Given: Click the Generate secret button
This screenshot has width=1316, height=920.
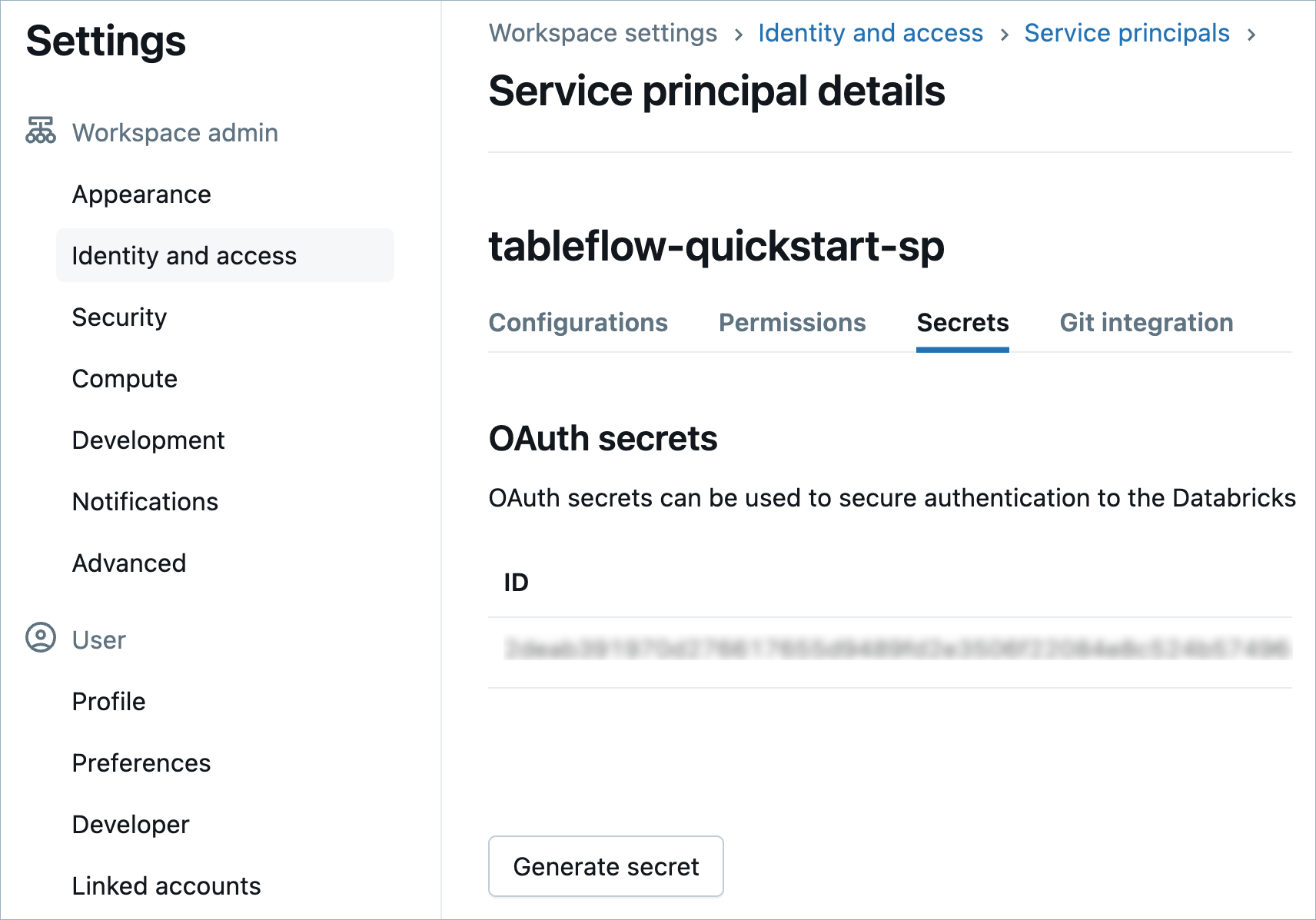Looking at the screenshot, I should (x=606, y=866).
